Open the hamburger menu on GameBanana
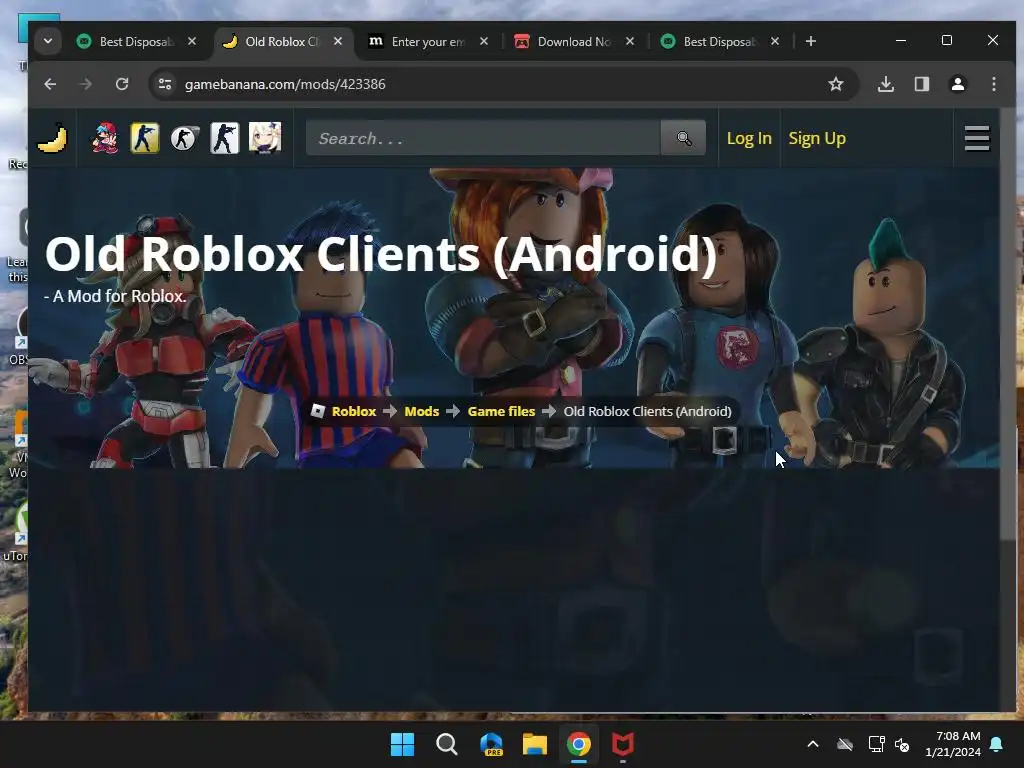This screenshot has width=1024, height=768. (x=977, y=138)
